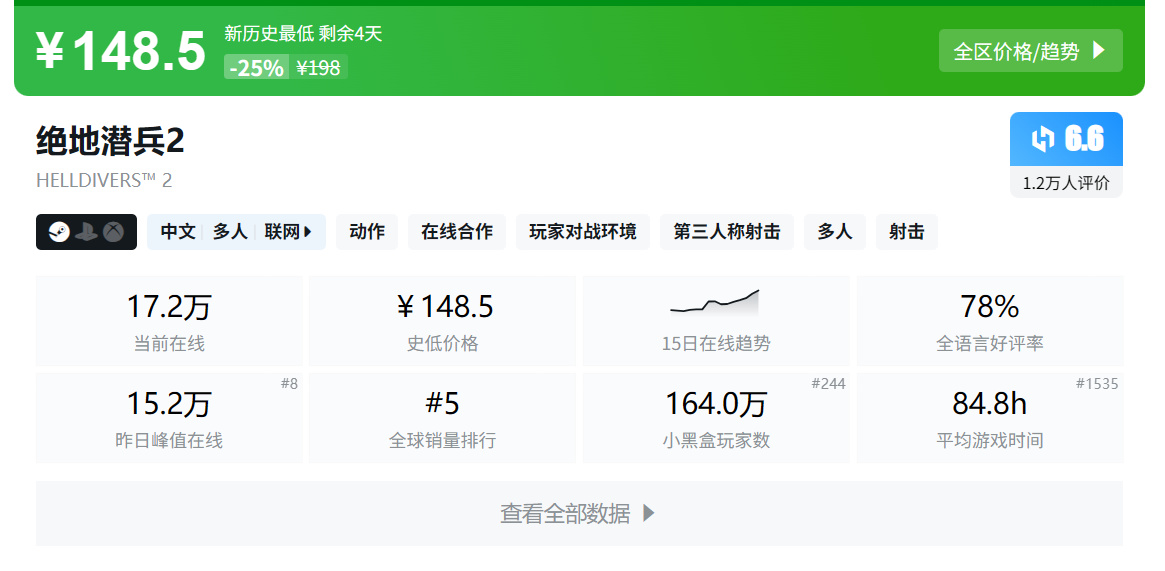The image size is (1165, 571).
Task: Click the PlayStation platform icon
Action: coord(86,232)
